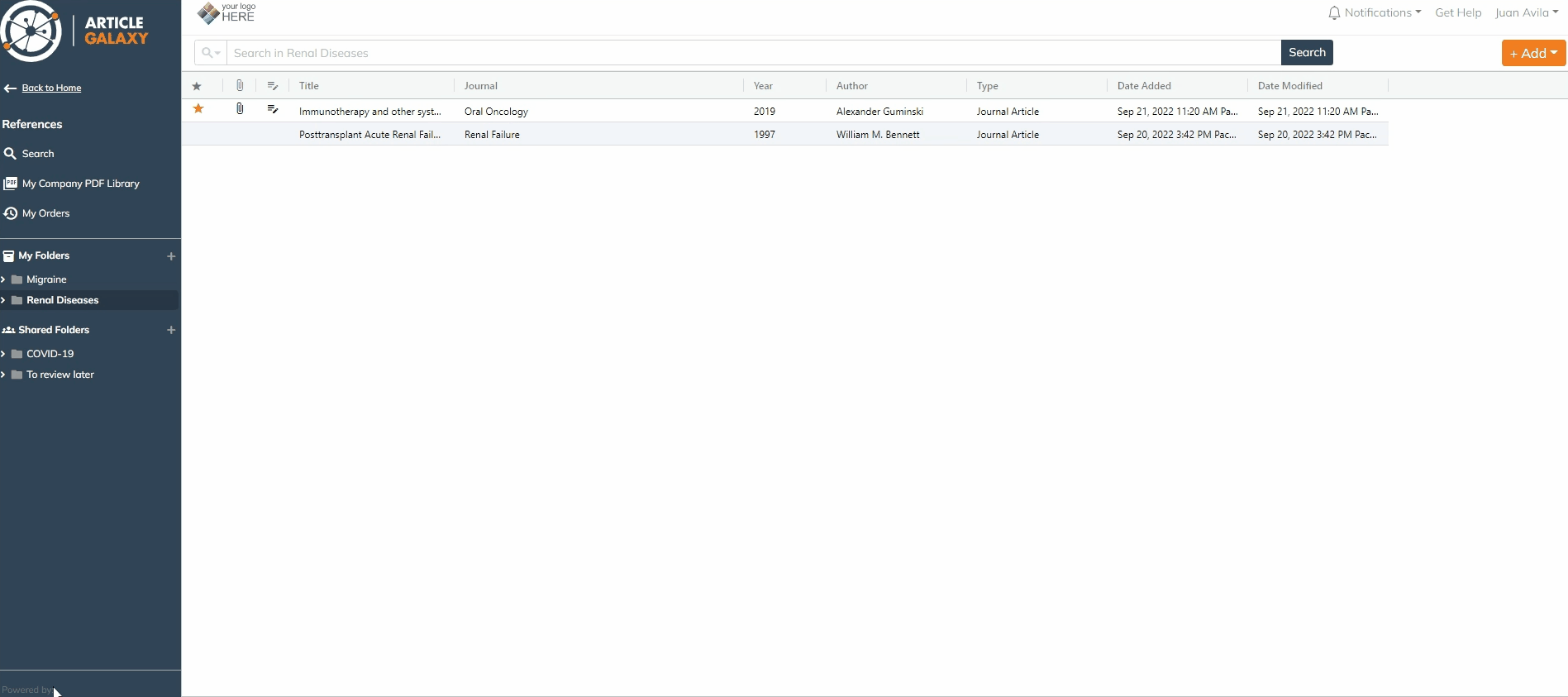Screen dimensions: 1568x697
Task: Open the Juan Avila user menu
Action: click(x=1526, y=13)
